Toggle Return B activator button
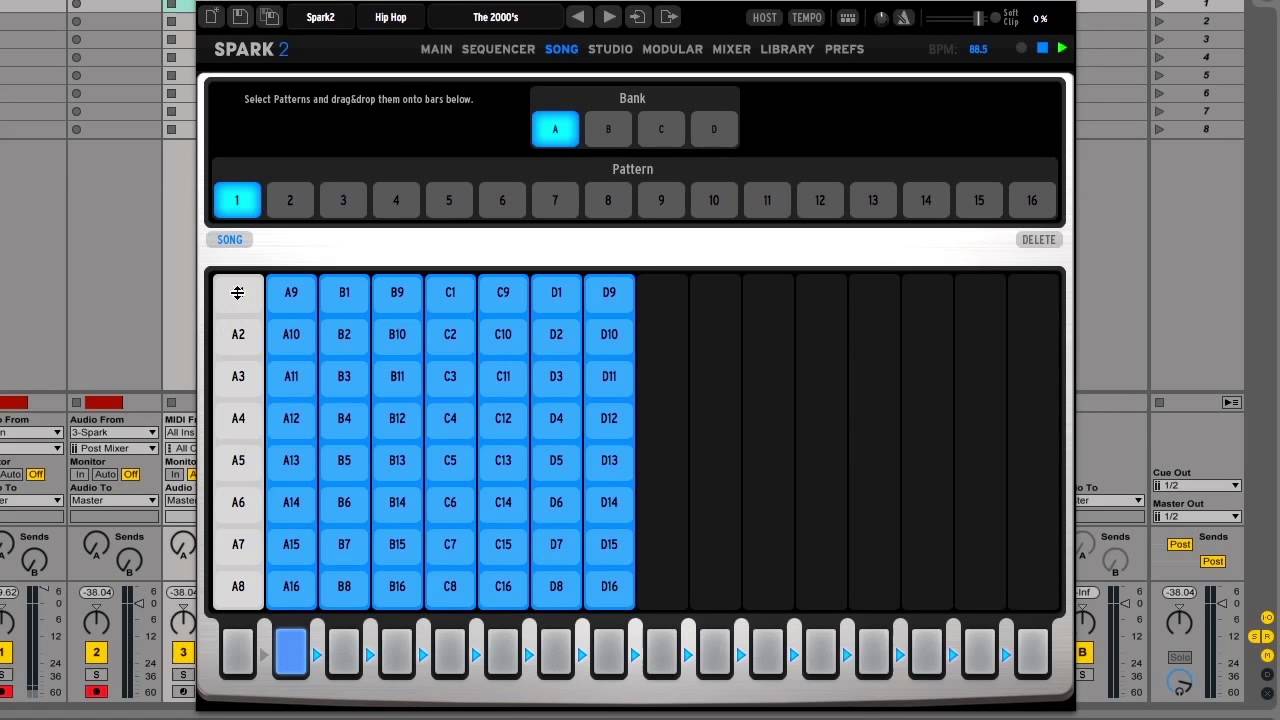Screen dimensions: 1280x720 [x=1083, y=653]
